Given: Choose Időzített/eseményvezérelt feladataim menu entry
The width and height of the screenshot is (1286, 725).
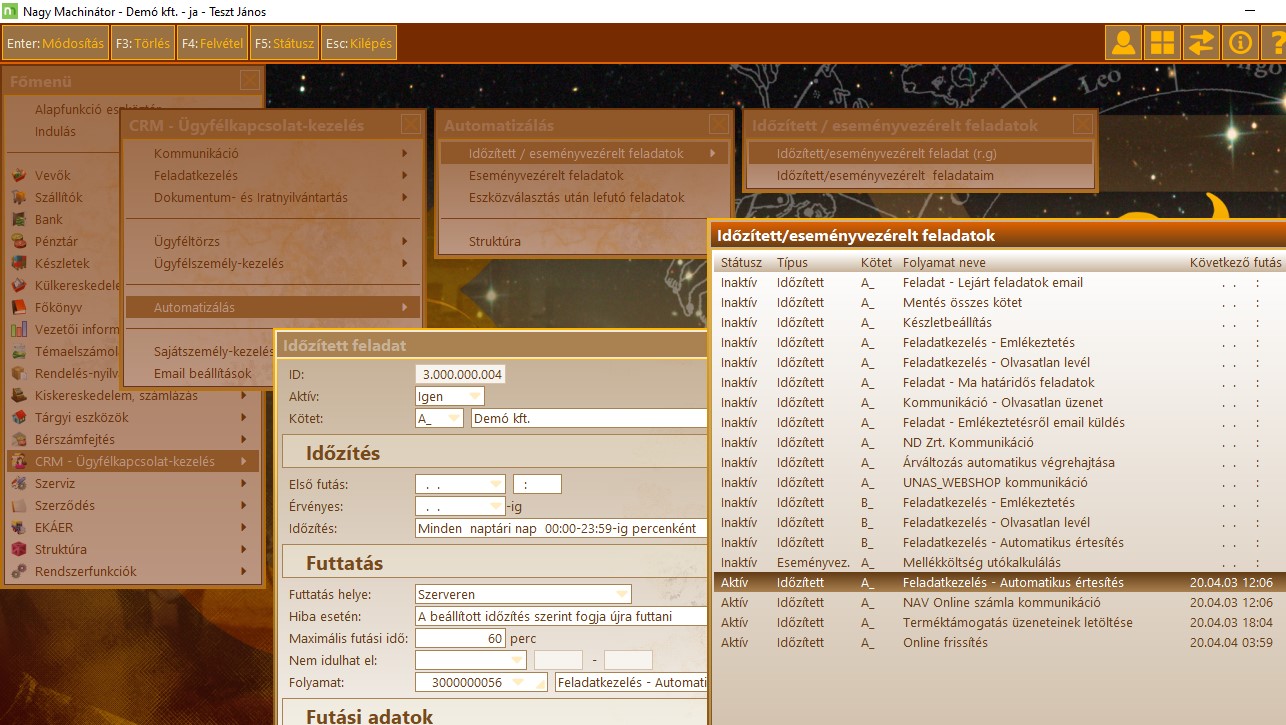Looking at the screenshot, I should [885, 176].
